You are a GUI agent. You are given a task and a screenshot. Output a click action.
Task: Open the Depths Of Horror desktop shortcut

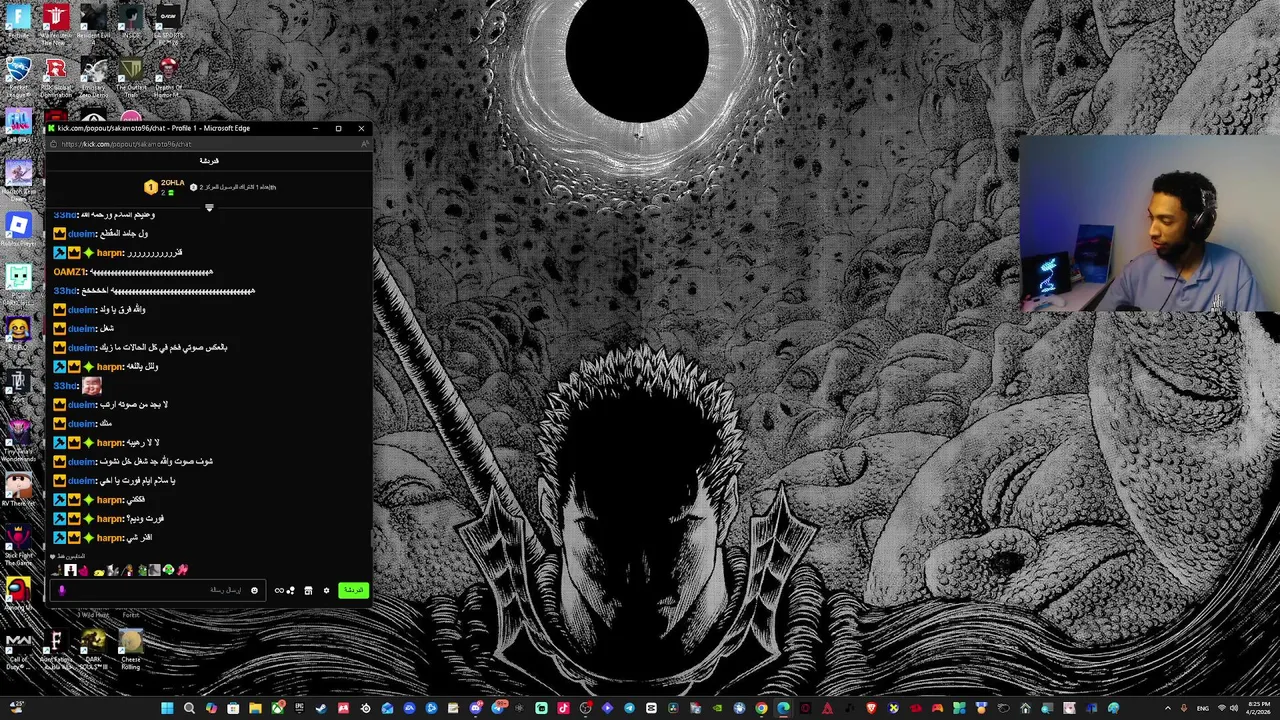tap(168, 75)
